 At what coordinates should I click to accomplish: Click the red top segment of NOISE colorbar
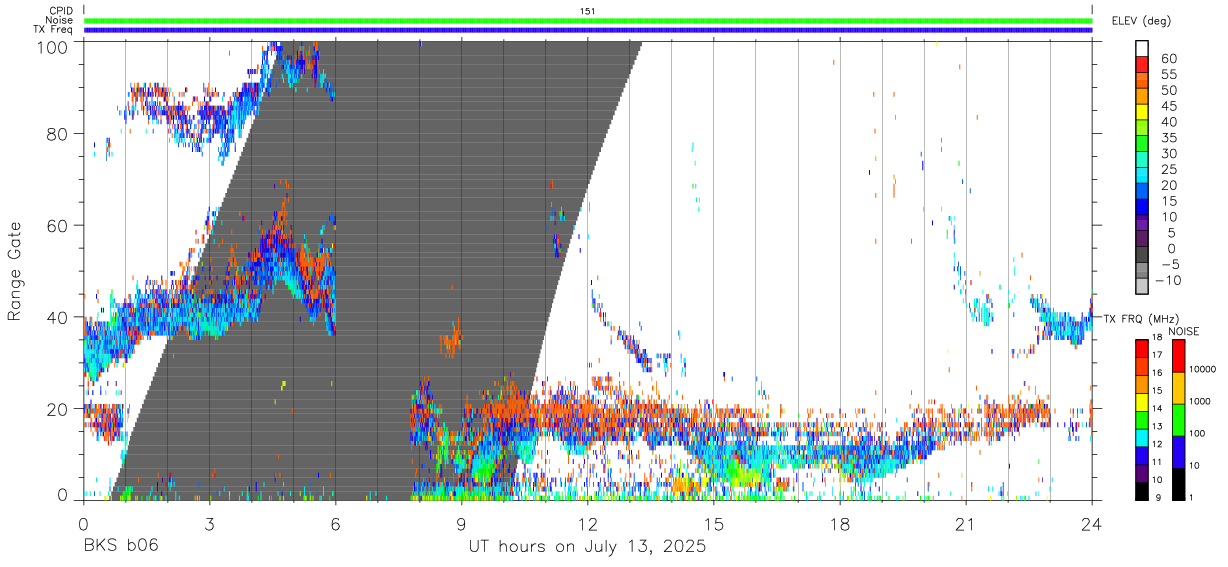pos(1177,356)
